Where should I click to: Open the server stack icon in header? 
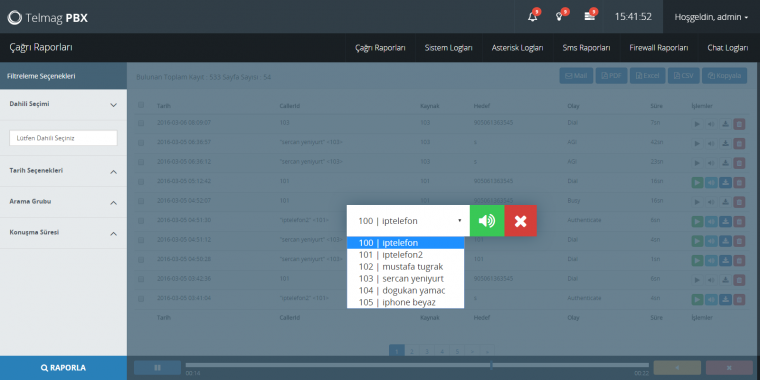(x=589, y=16)
